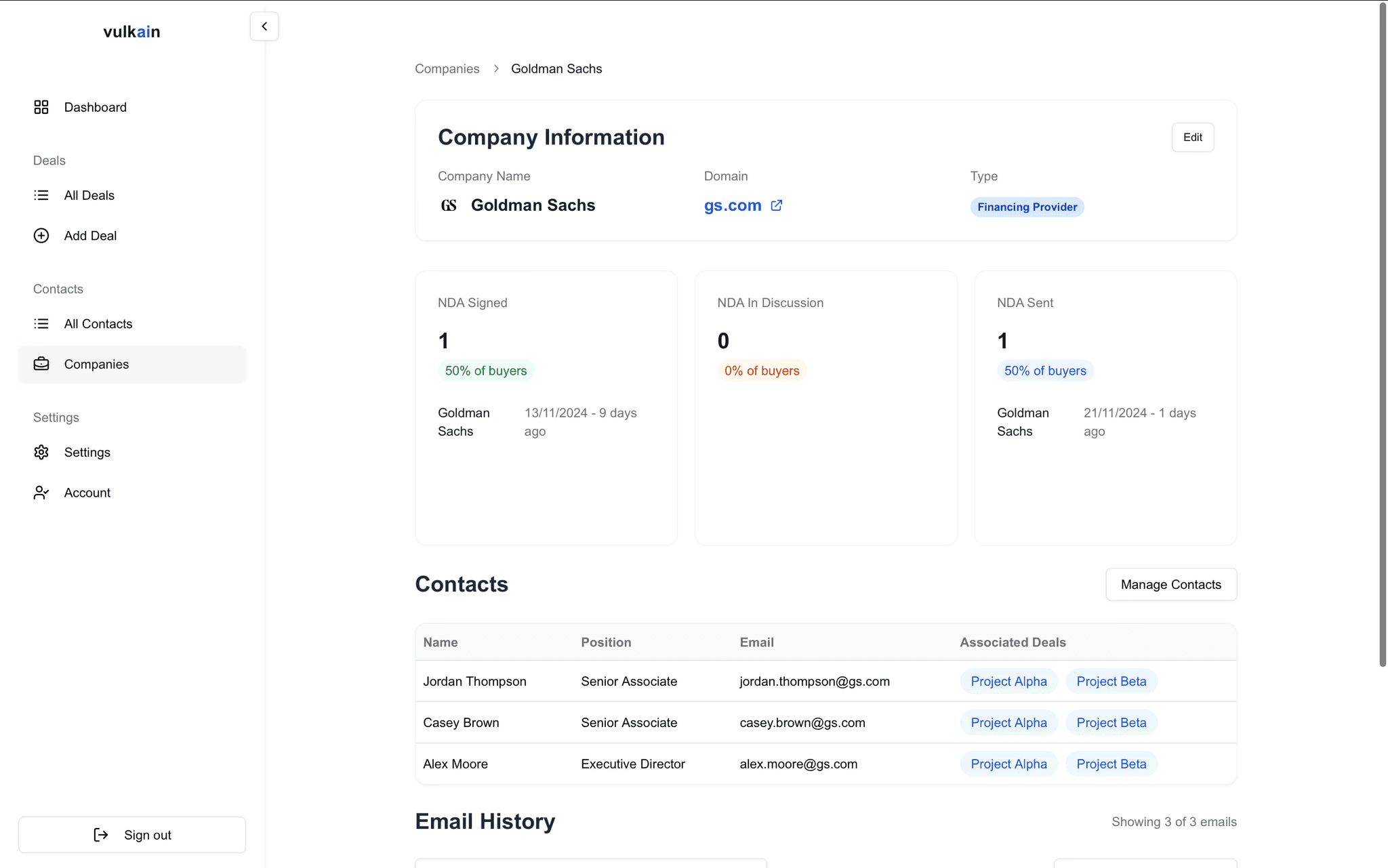Click the Companies briefcase icon

point(41,364)
